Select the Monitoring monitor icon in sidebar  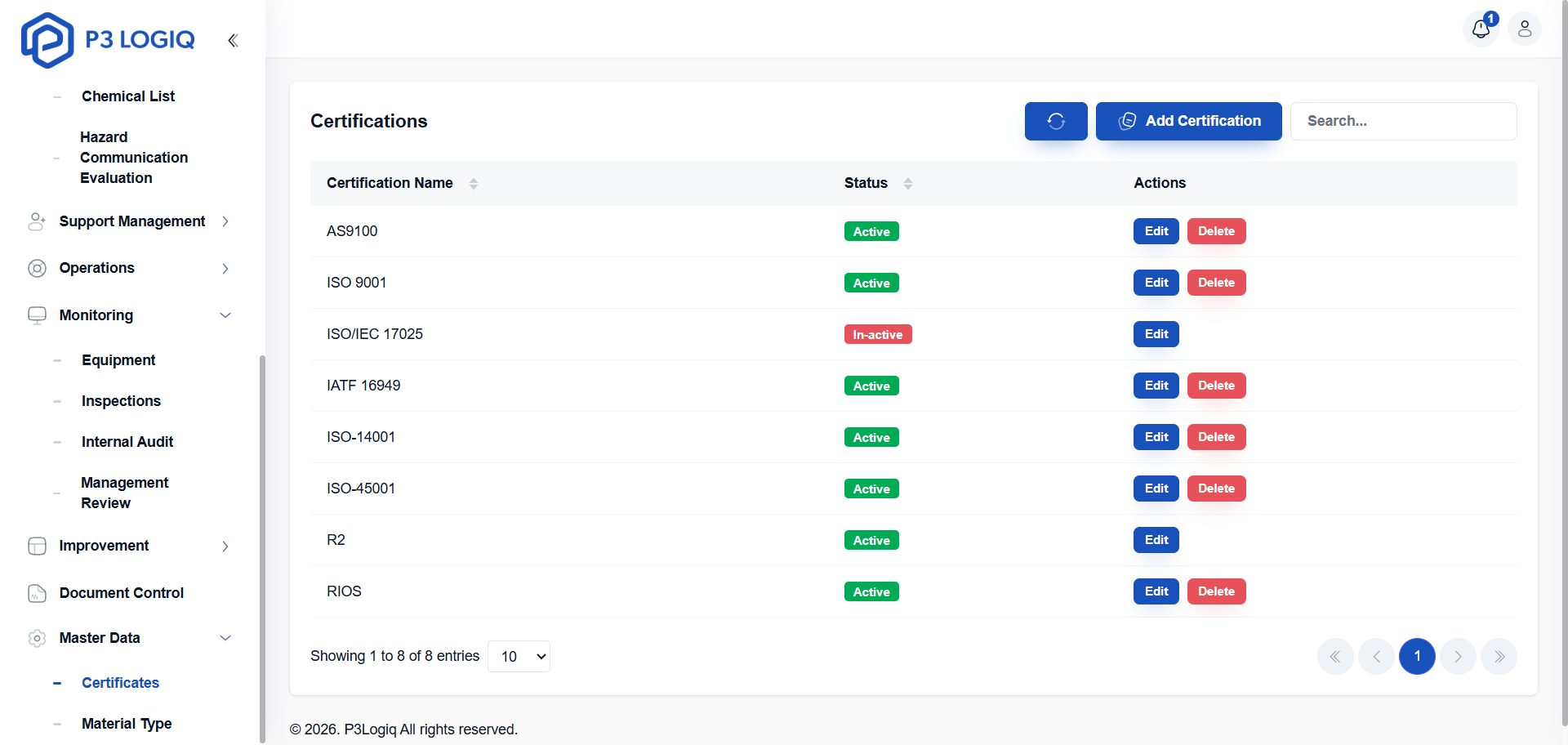point(37,315)
